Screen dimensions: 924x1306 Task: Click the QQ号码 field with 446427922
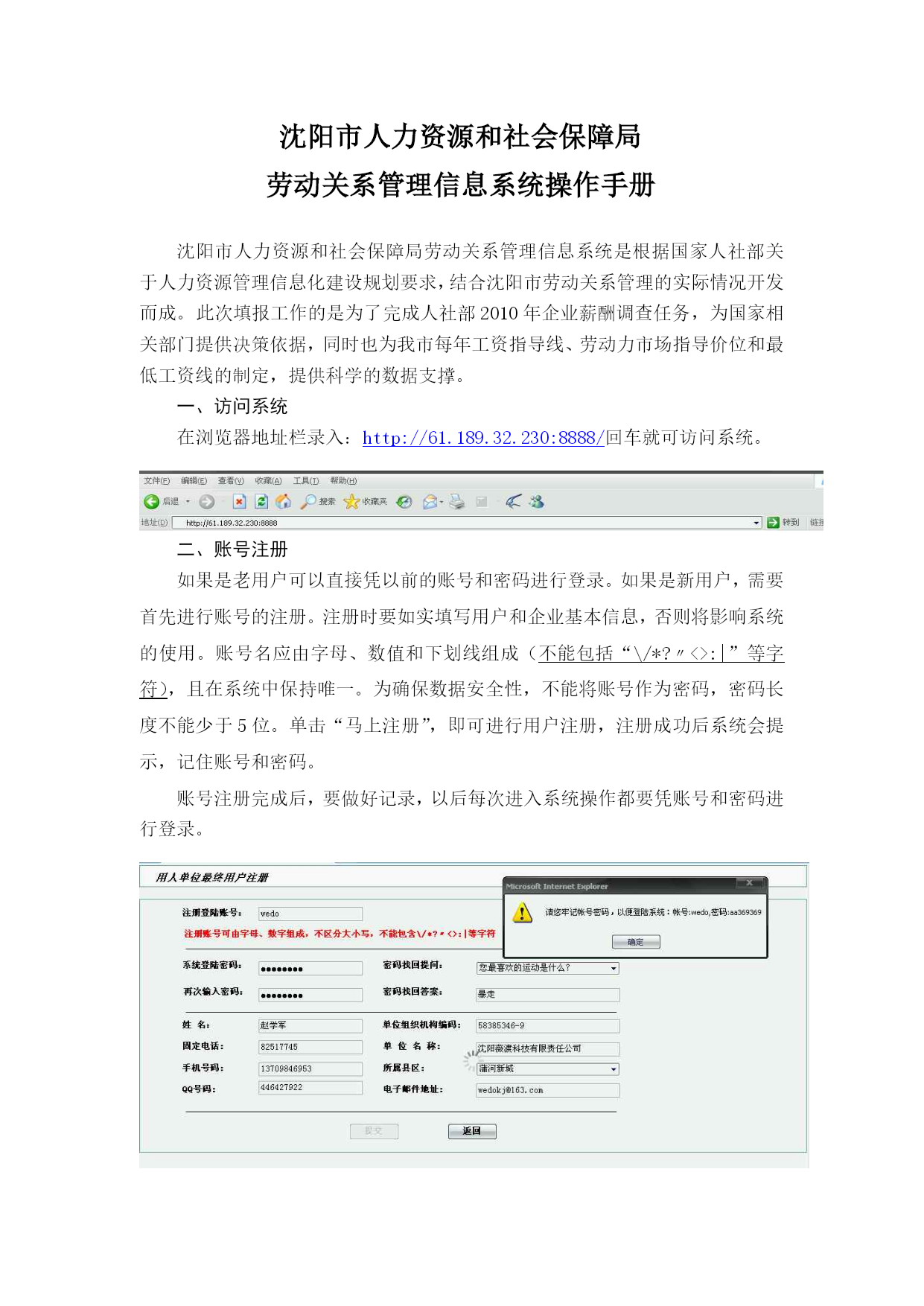click(310, 1088)
